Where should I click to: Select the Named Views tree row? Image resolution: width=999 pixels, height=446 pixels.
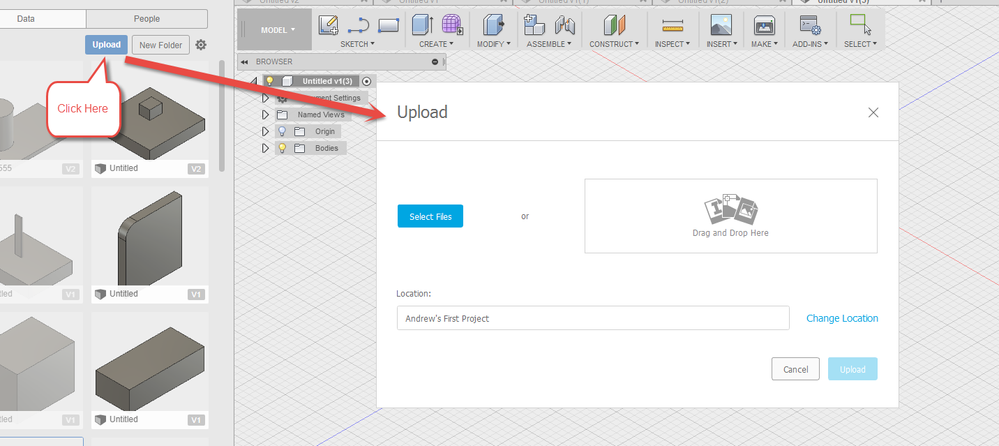[x=313, y=115]
